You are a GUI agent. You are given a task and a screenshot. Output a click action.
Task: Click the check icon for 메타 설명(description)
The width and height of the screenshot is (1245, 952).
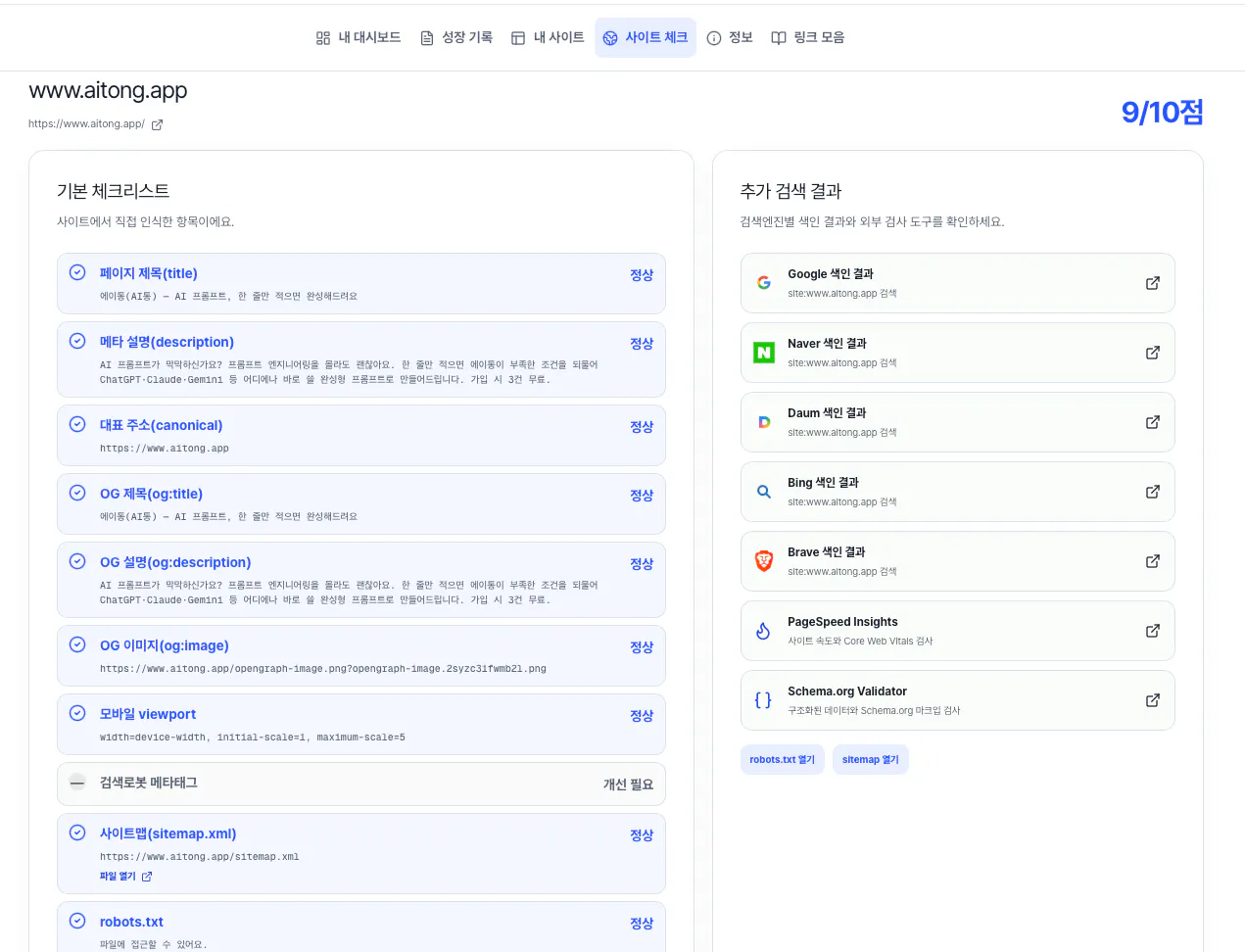77,341
